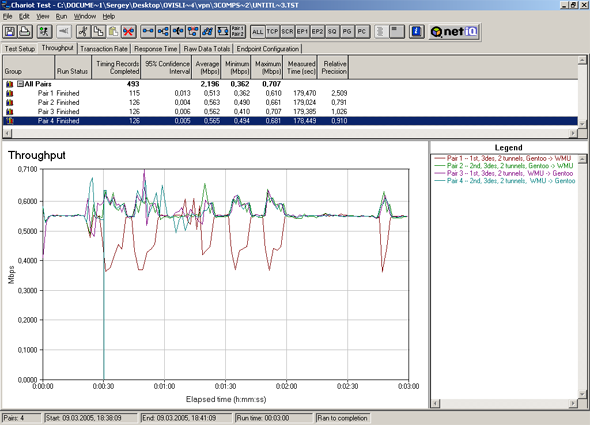Click the Add Pair two-node icon
590x425 pixels.
(148, 32)
